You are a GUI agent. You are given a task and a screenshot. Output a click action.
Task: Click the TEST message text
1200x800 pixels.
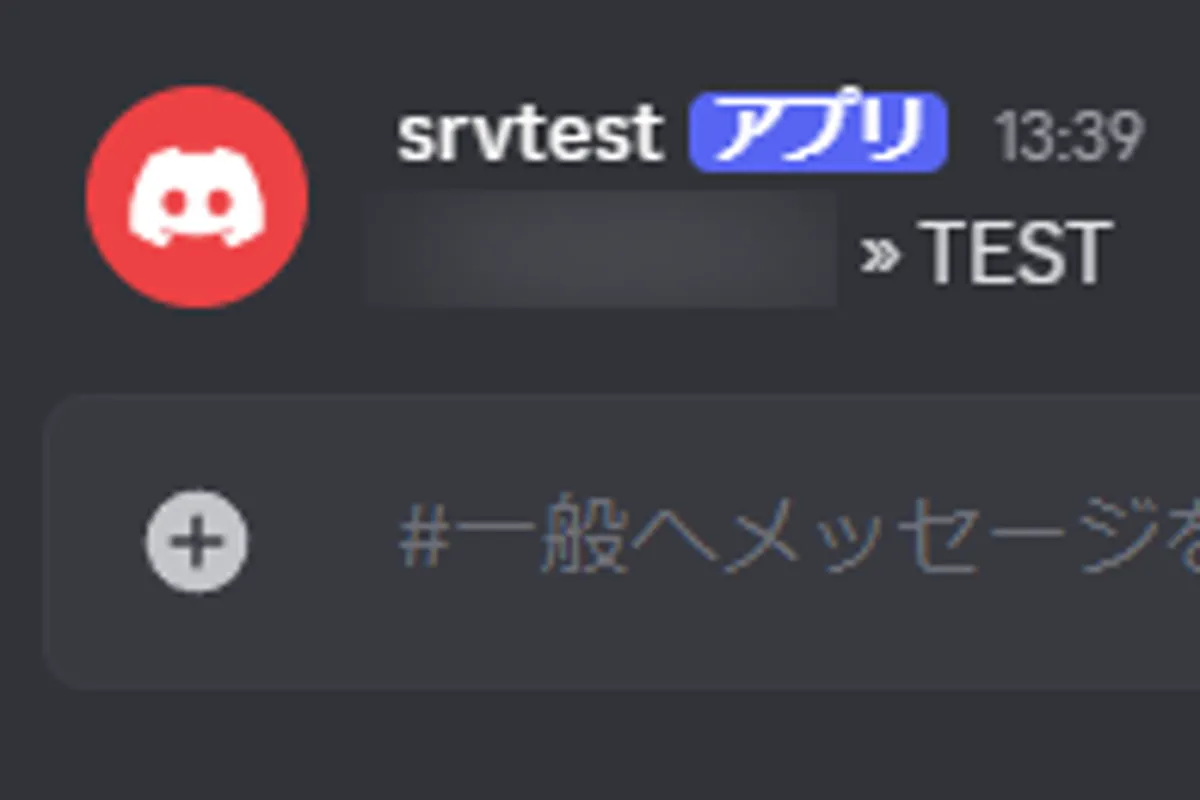(x=1016, y=254)
